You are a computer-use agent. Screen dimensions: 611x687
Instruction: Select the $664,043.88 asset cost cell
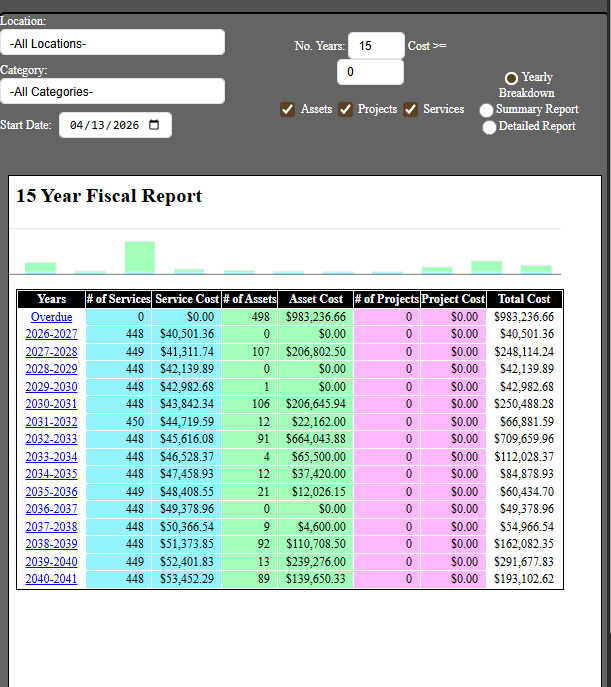[x=315, y=439]
